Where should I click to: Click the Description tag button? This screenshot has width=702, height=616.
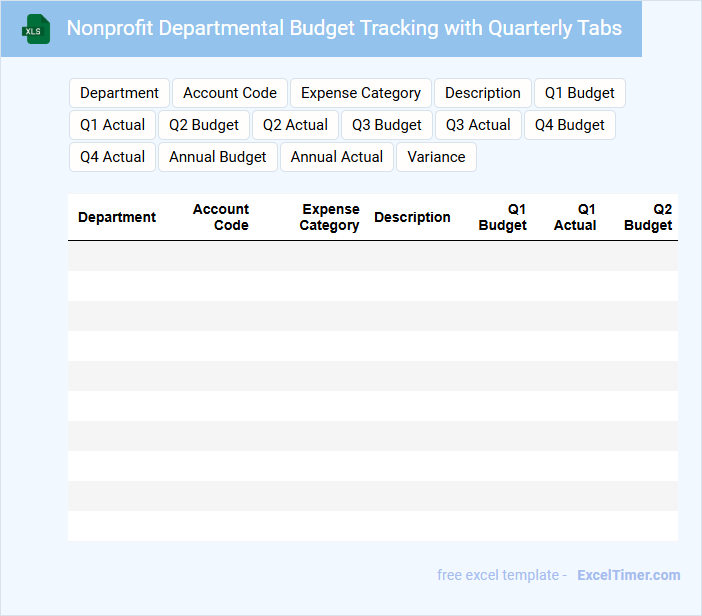coord(482,93)
